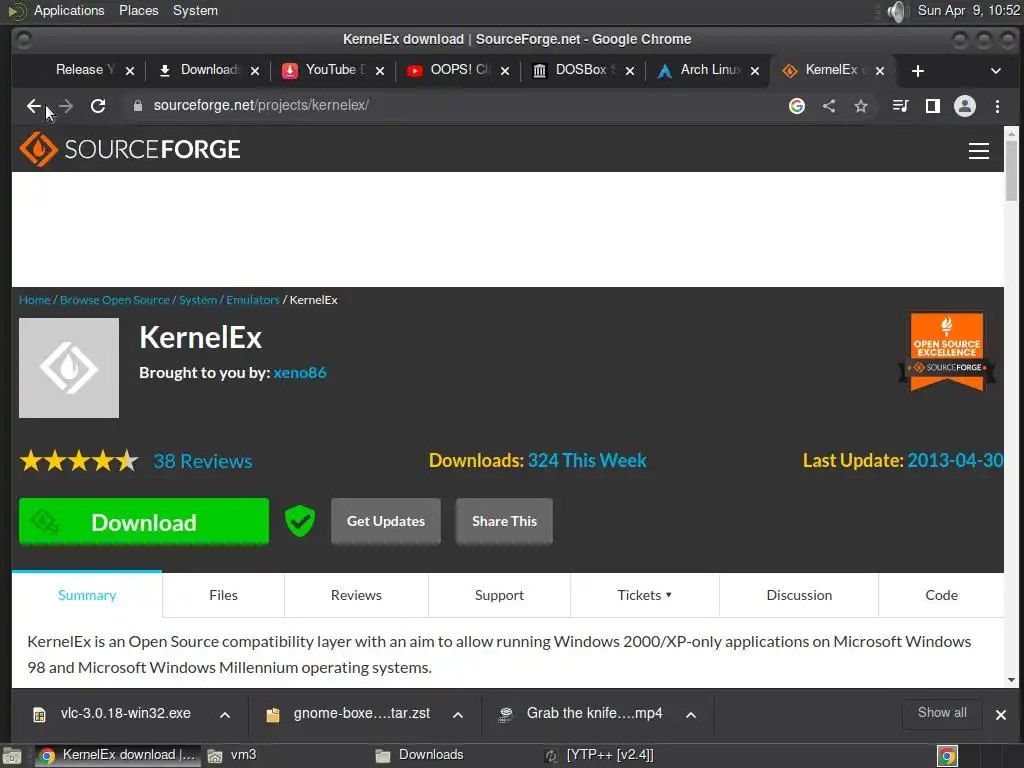Viewport: 1024px width, 768px height.
Task: Click the Open Source Excellence badge
Action: pyautogui.click(x=947, y=351)
